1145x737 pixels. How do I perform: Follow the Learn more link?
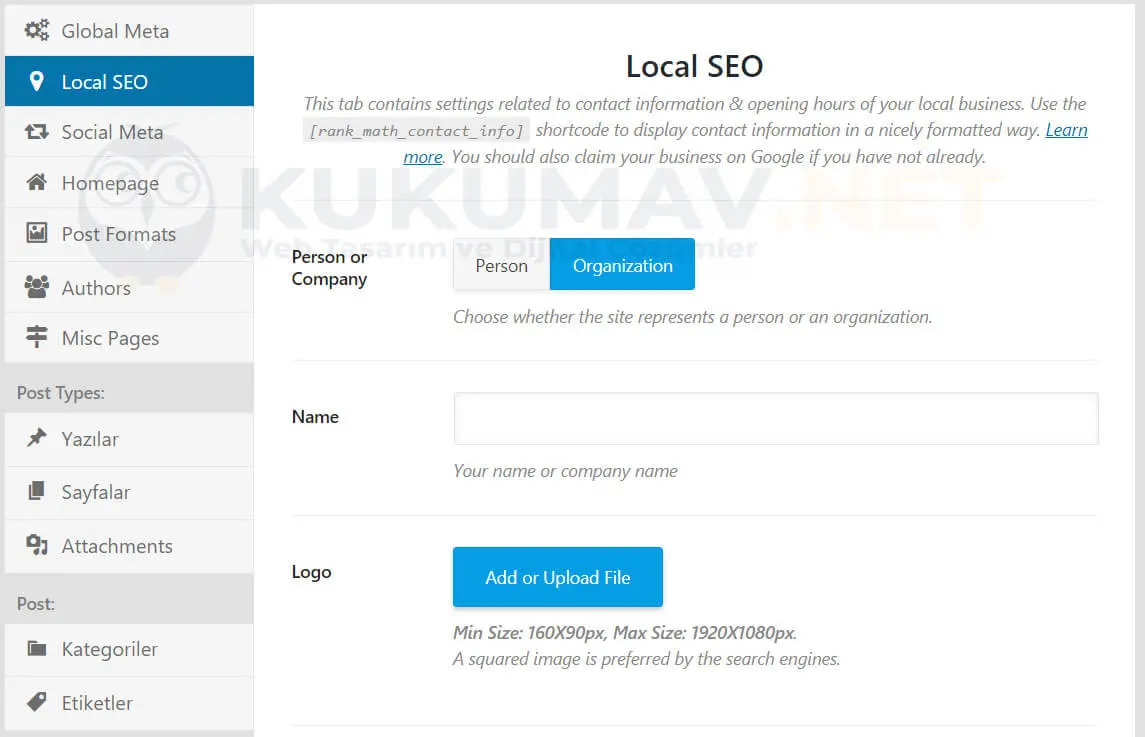click(x=1066, y=130)
